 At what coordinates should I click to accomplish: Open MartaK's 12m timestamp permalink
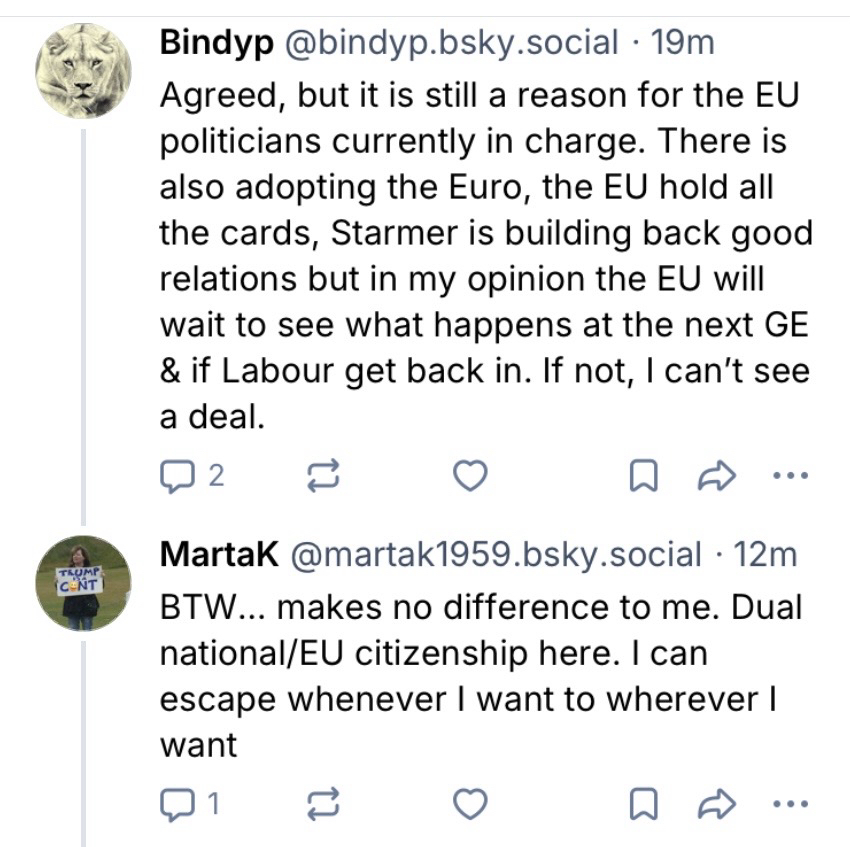(x=765, y=555)
